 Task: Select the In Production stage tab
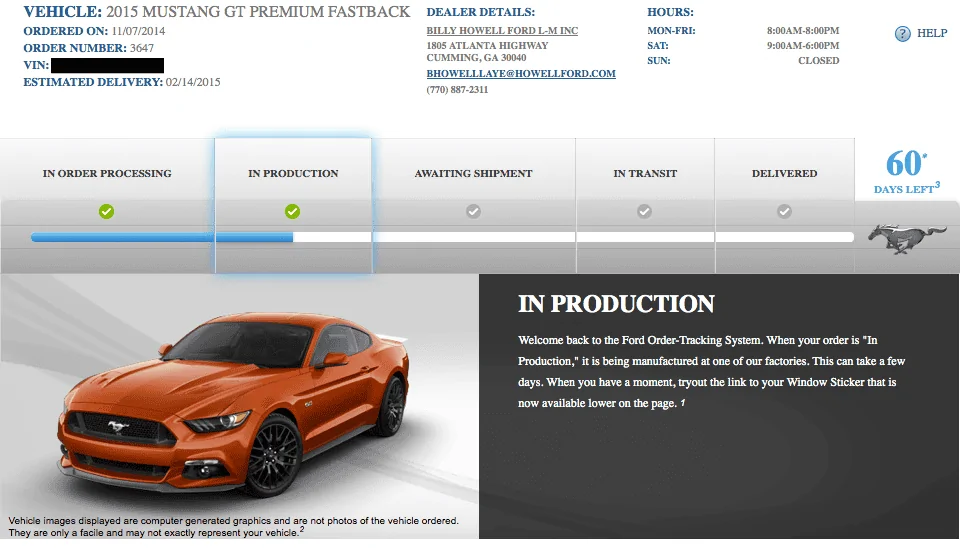[x=293, y=205]
